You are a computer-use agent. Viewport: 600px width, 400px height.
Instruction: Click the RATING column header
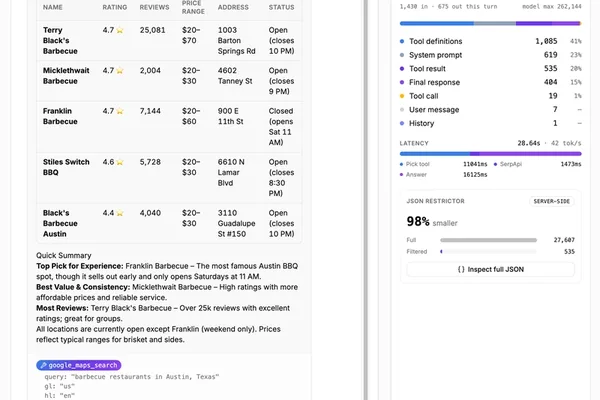click(x=114, y=7)
